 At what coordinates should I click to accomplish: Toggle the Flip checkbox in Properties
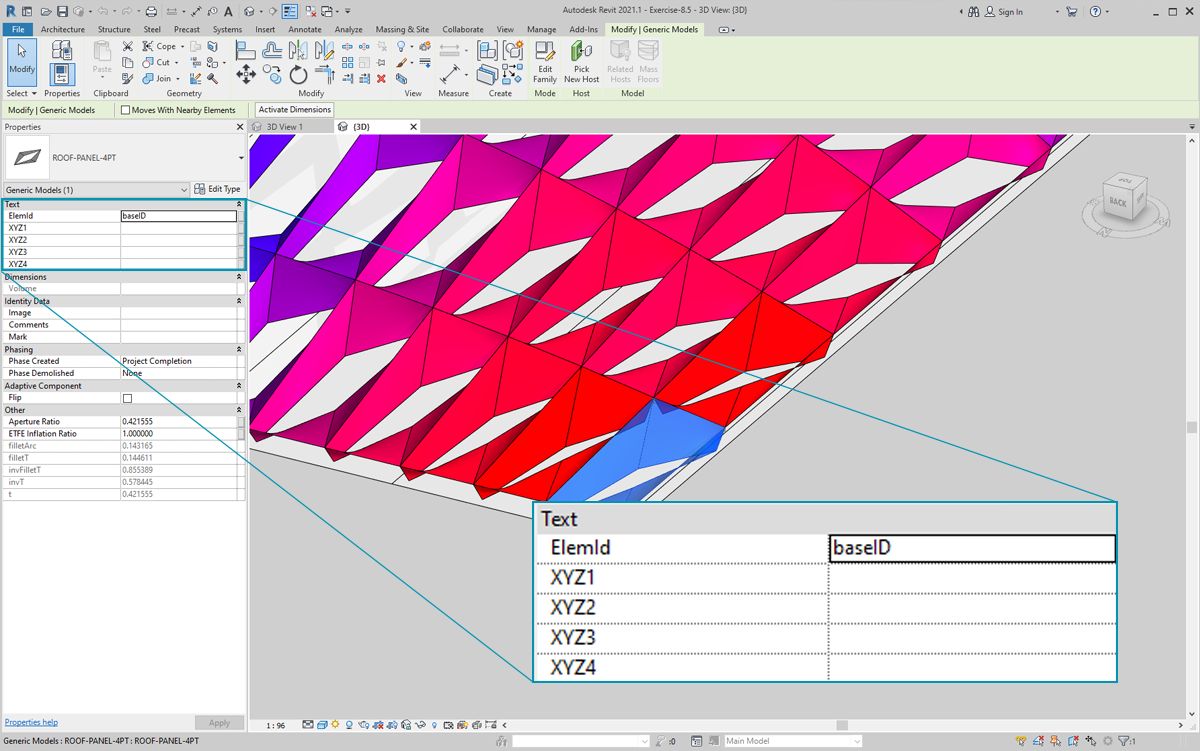point(127,398)
